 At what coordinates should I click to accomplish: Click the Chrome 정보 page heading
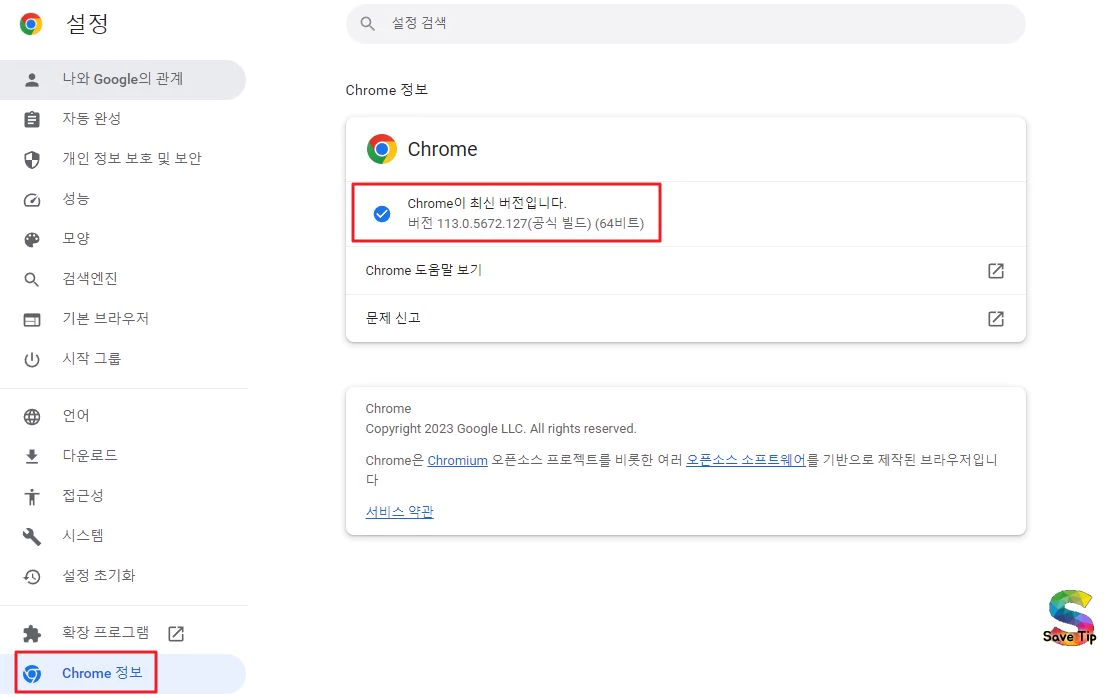click(387, 90)
